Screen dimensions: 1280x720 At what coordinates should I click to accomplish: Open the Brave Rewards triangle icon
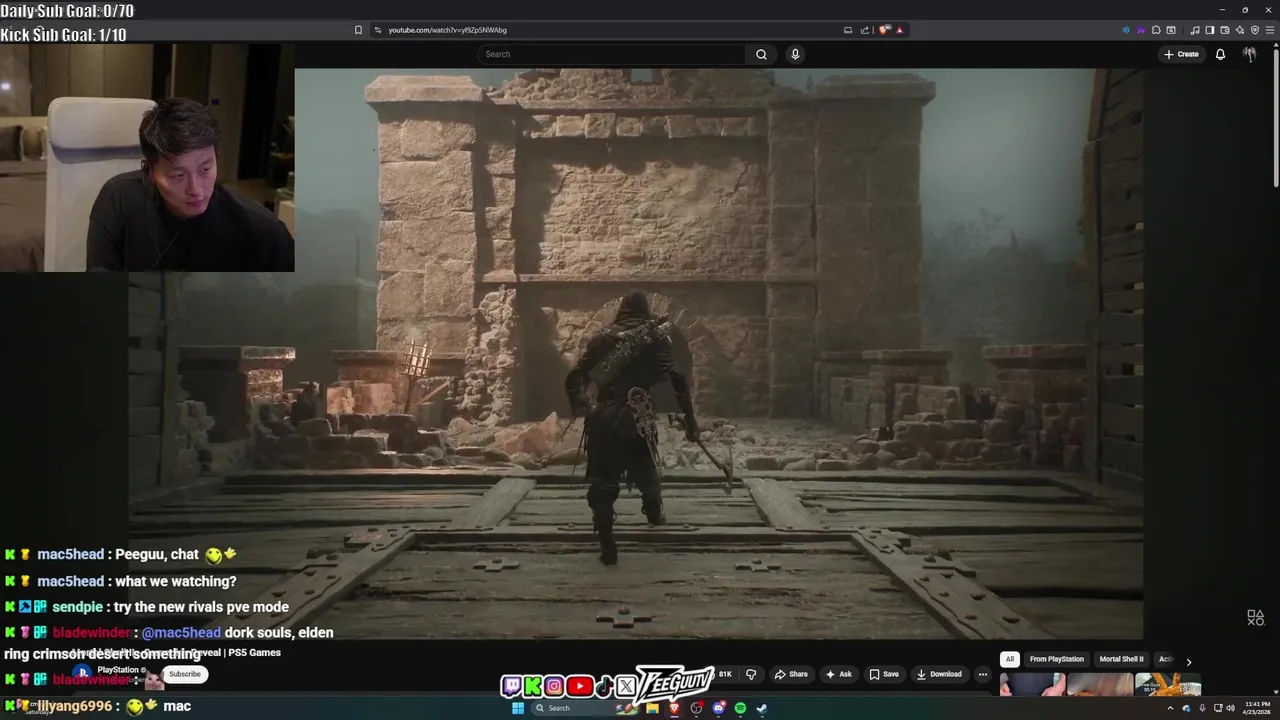pos(900,30)
